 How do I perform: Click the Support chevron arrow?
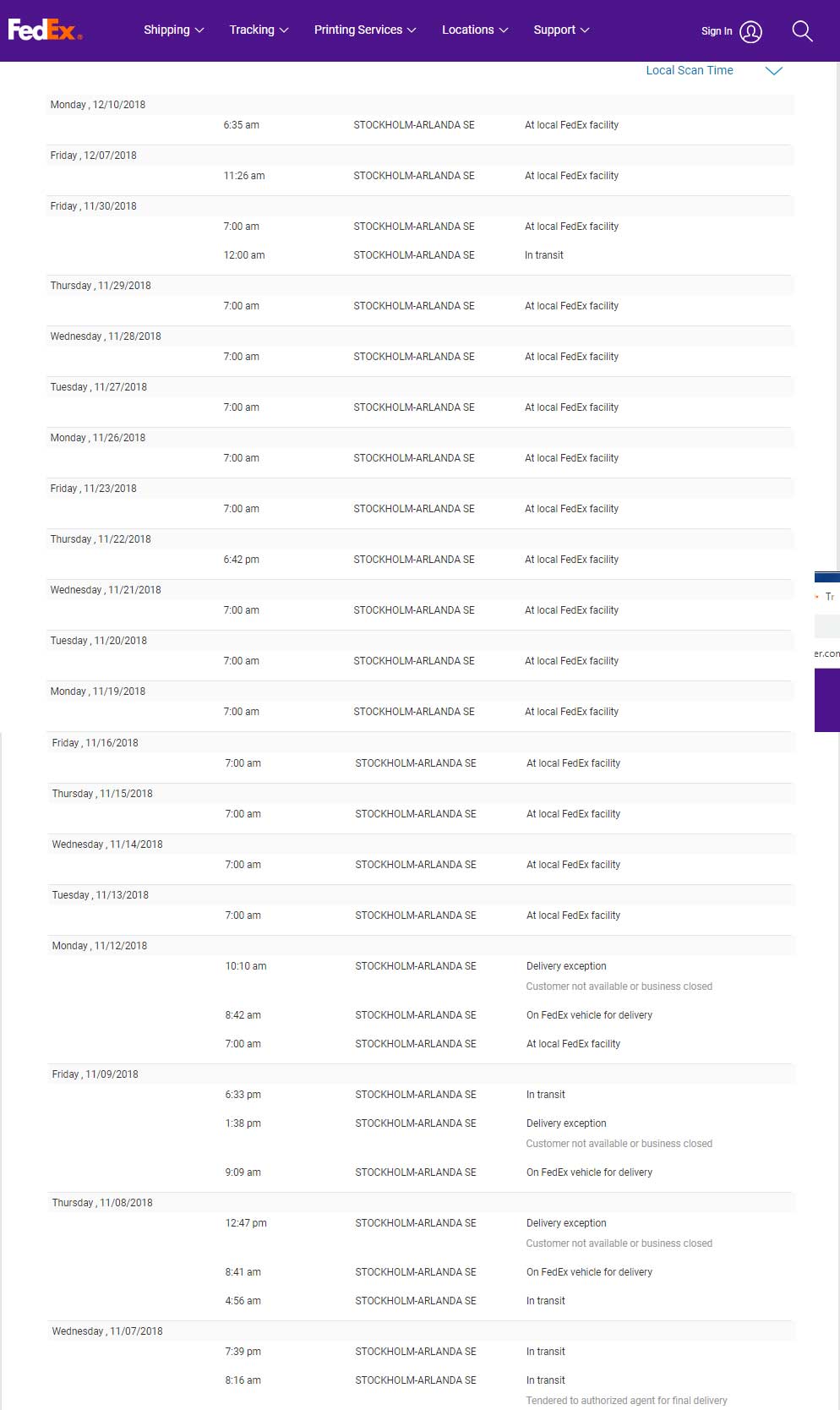585,30
